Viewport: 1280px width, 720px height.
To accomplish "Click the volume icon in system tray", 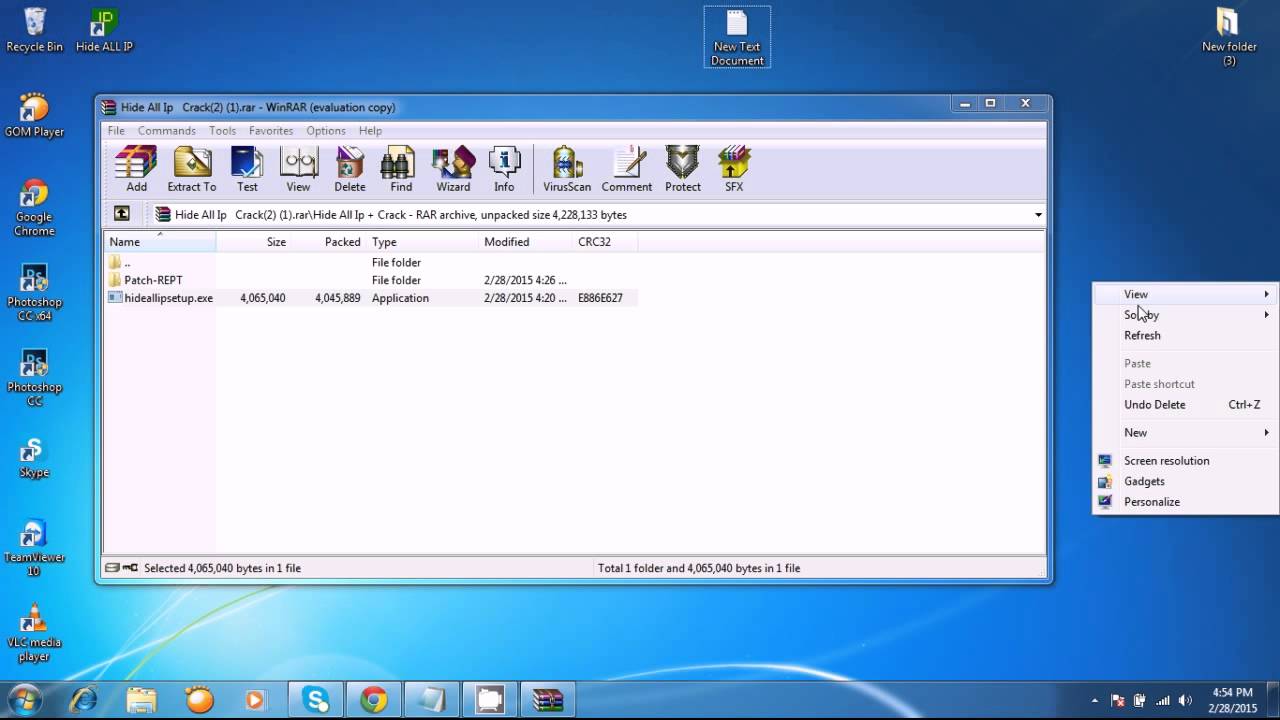I will pos(1186,700).
